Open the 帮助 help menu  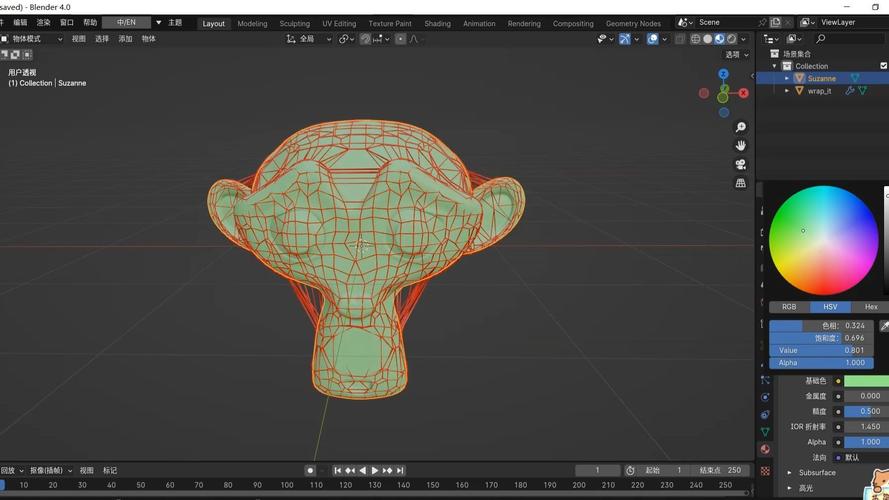[x=90, y=22]
